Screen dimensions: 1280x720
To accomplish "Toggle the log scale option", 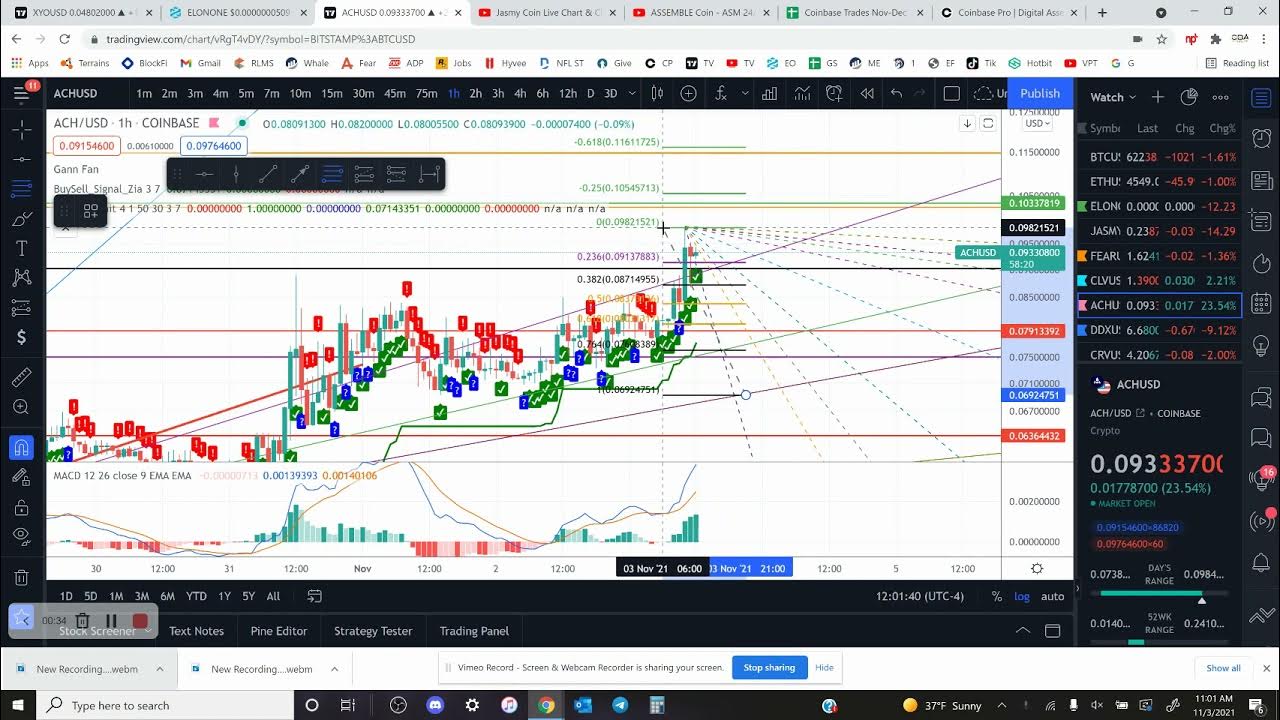I will click(1021, 596).
